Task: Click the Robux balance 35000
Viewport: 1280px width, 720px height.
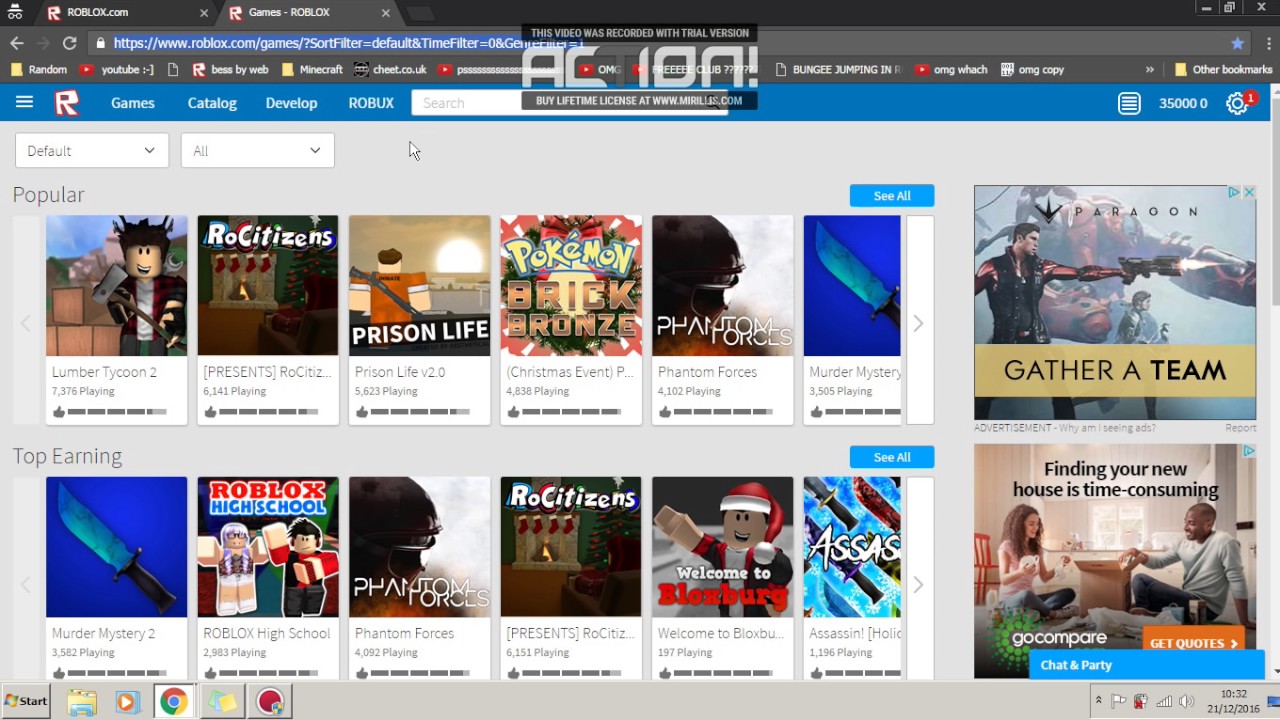Action: 1183,103
